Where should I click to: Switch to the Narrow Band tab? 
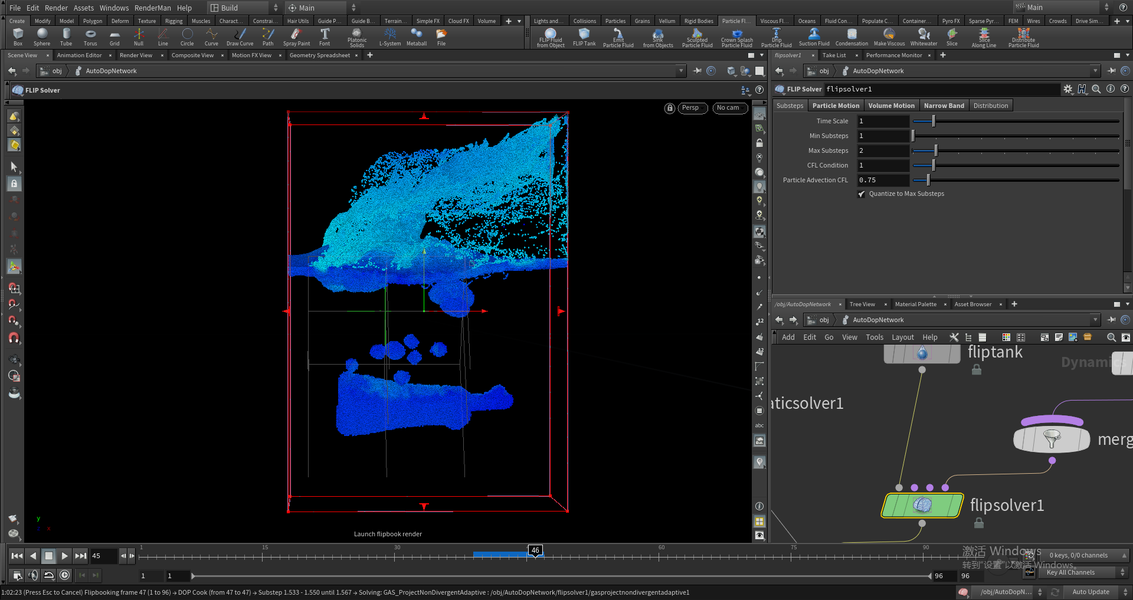click(944, 106)
